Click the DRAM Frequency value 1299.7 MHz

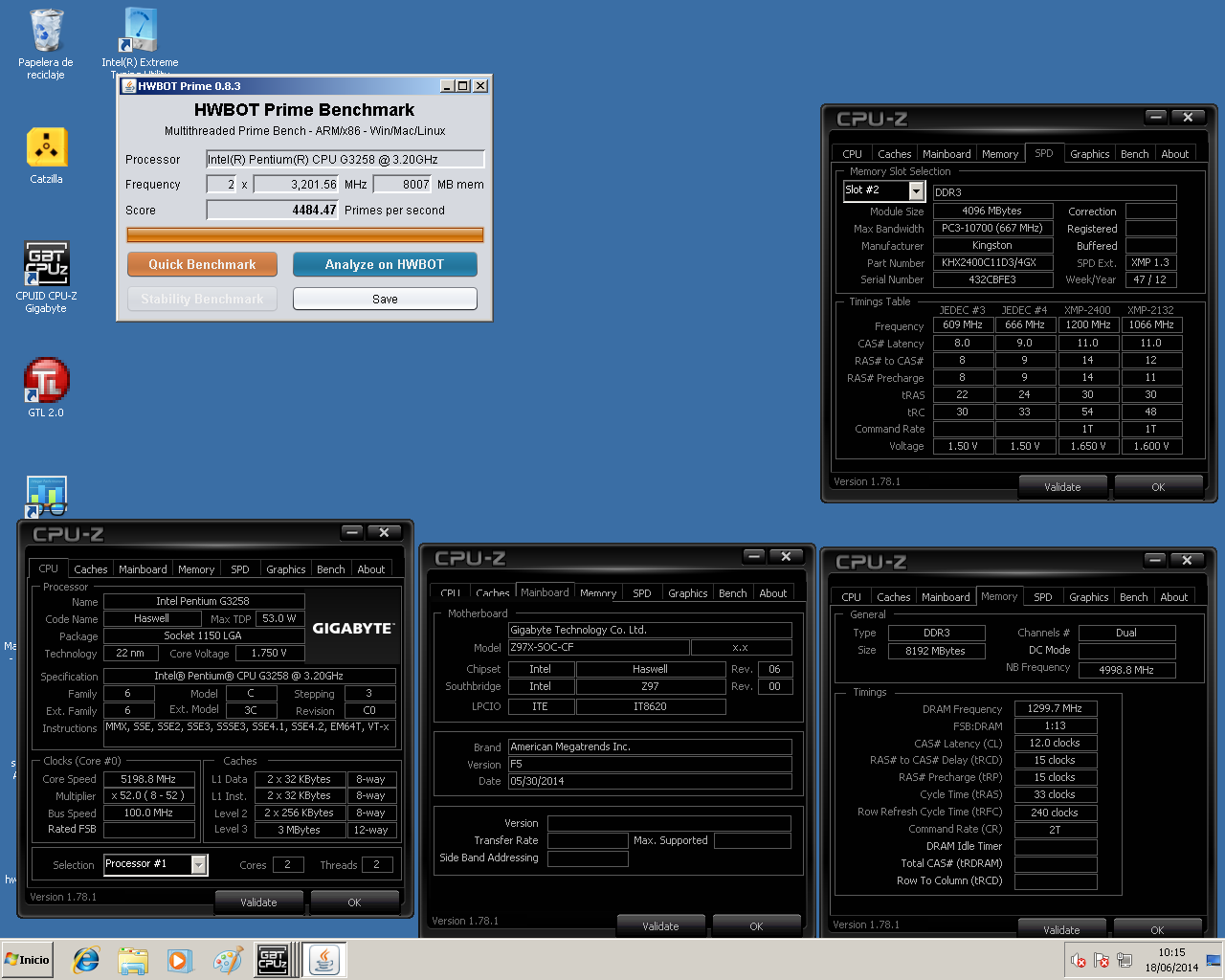coord(1055,708)
